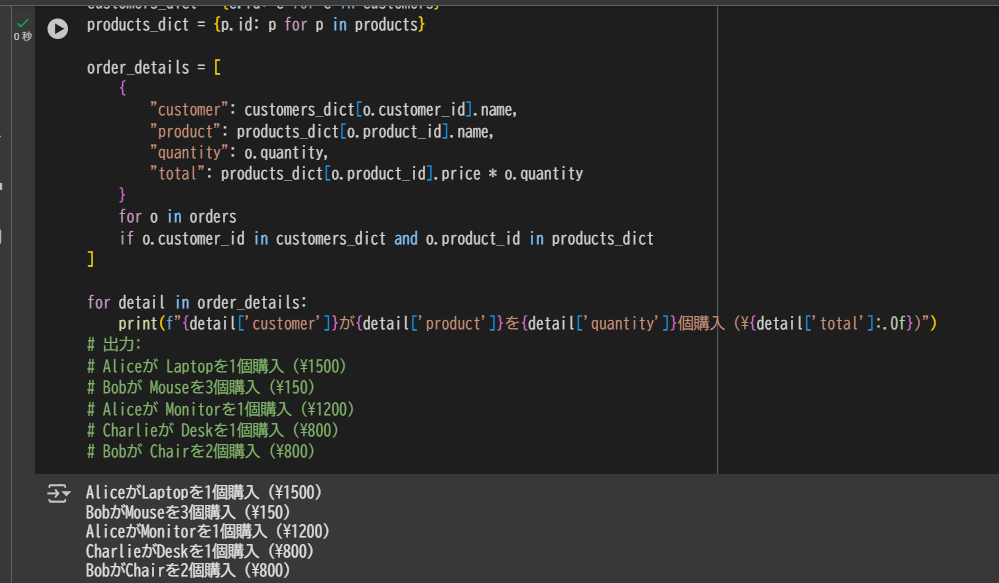Click the '0 秒' execution time label
Screen dimensions: 999x583
pyautogui.click(x=23, y=36)
